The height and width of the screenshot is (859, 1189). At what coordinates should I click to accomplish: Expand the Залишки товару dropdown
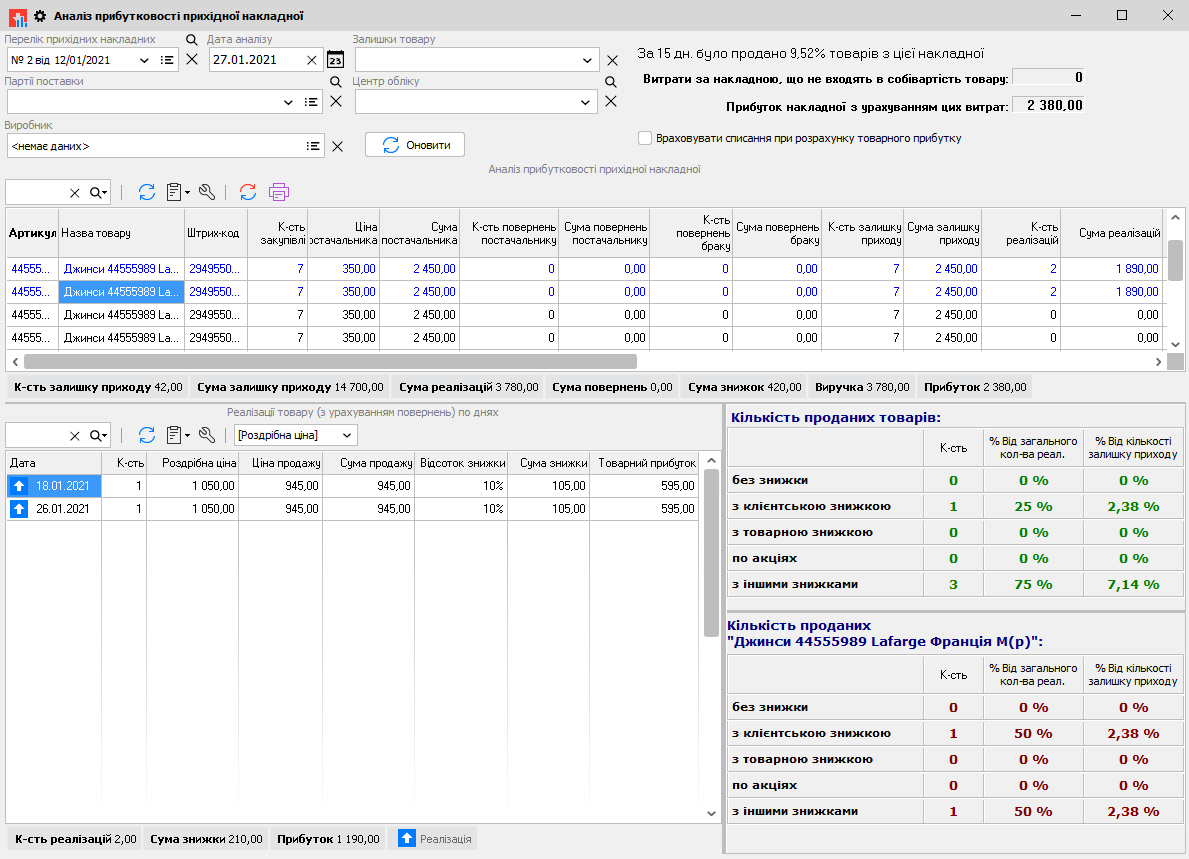click(x=587, y=60)
